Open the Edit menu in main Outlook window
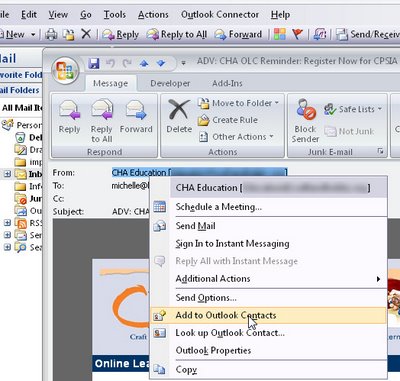 29,15
